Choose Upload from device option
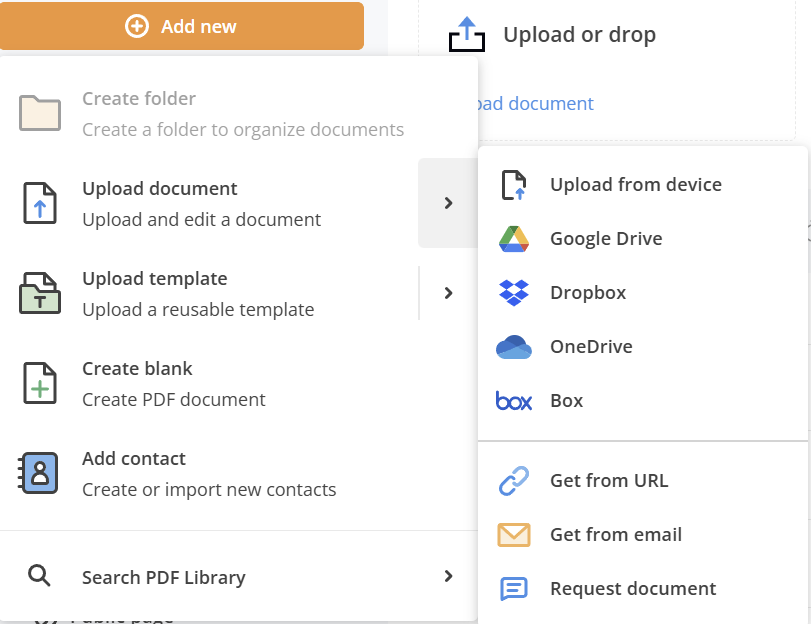This screenshot has width=811, height=624. (643, 185)
